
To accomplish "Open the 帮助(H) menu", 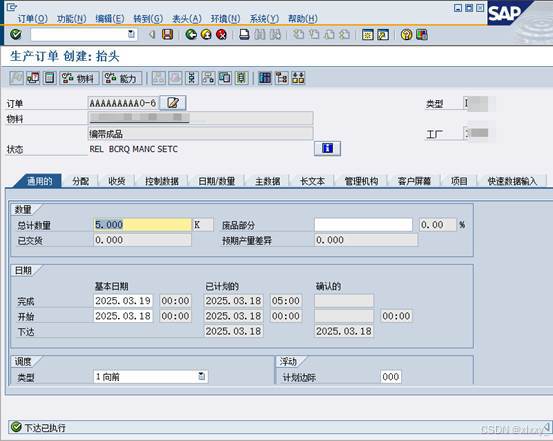I will pyautogui.click(x=303, y=18).
